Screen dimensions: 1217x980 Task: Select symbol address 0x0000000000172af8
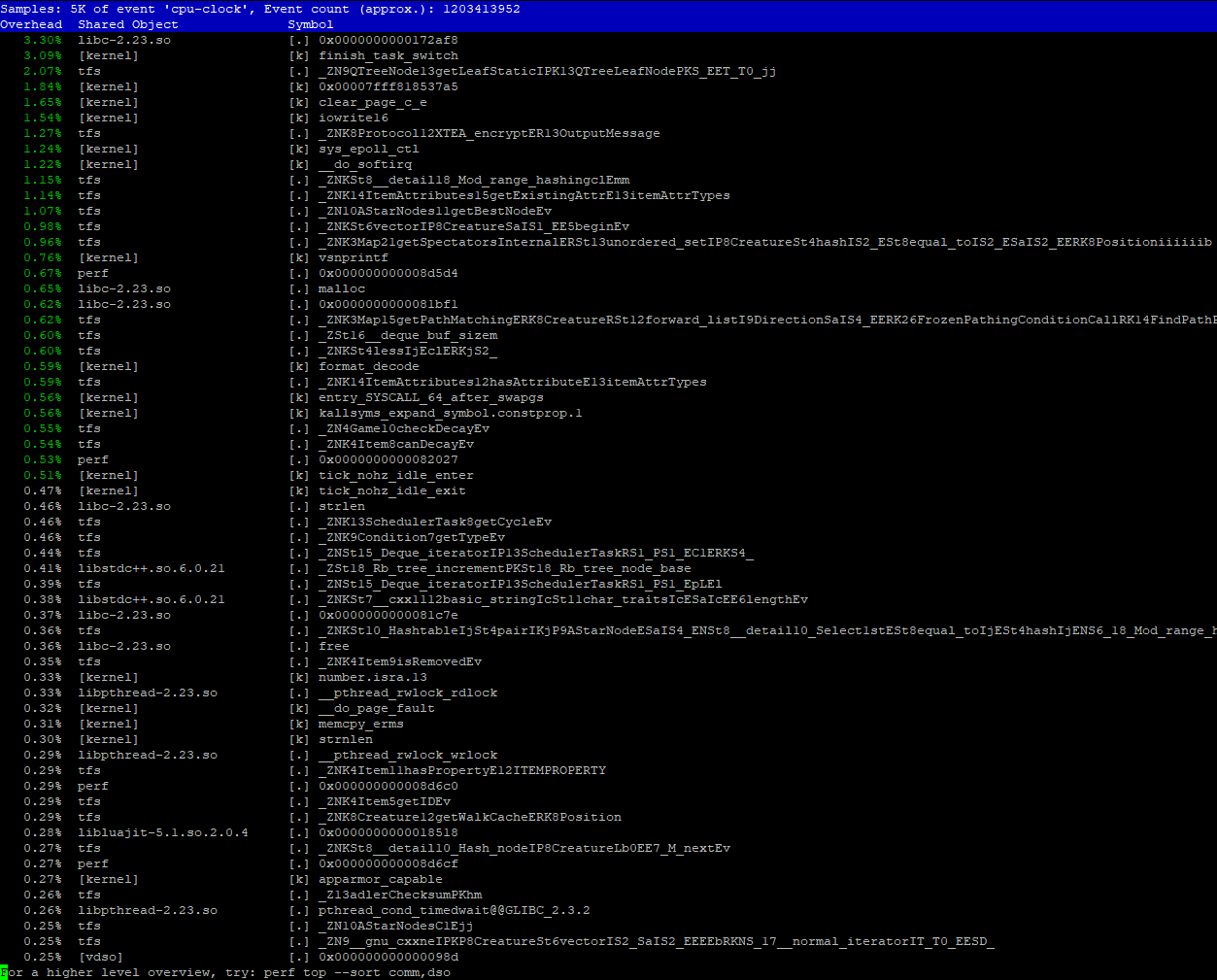pos(389,40)
